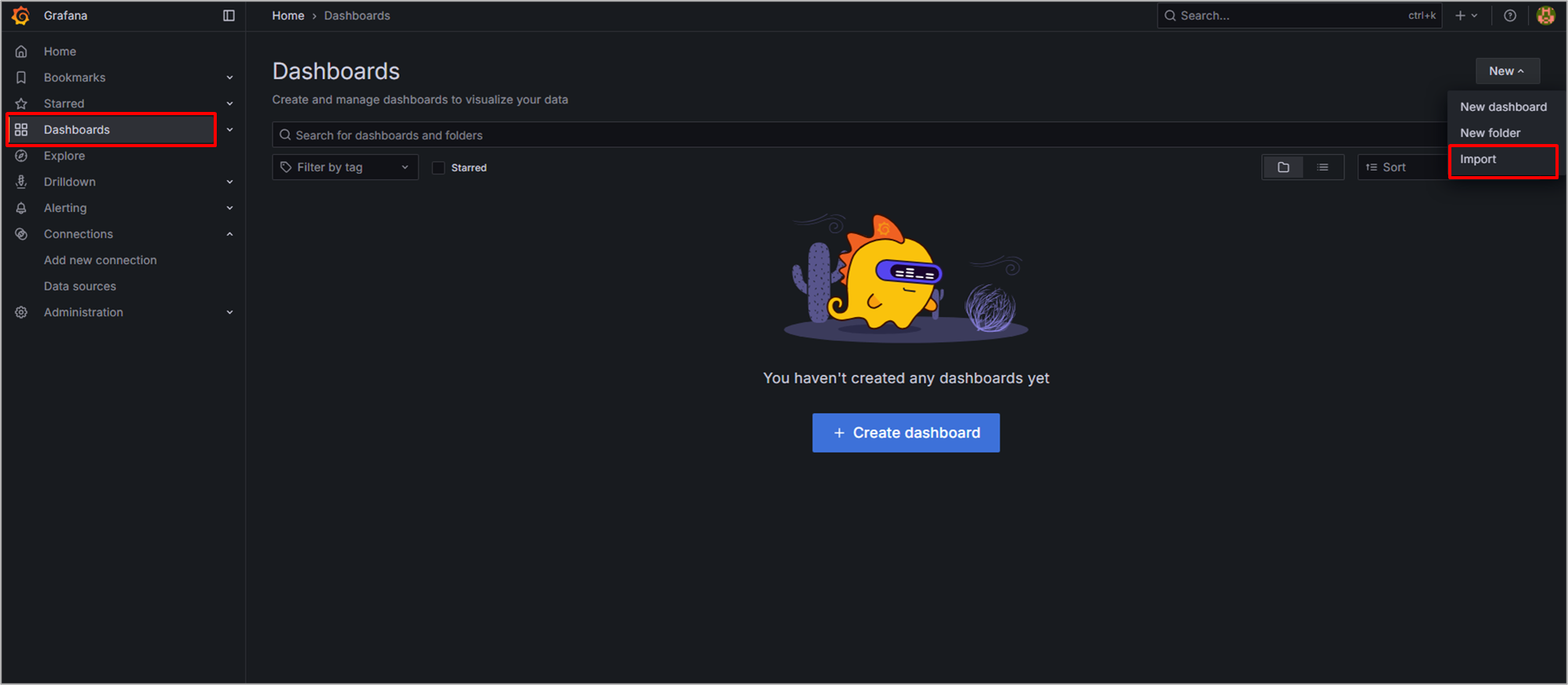
Task: Collapse the sidebar with dock menu icon
Action: click(229, 16)
